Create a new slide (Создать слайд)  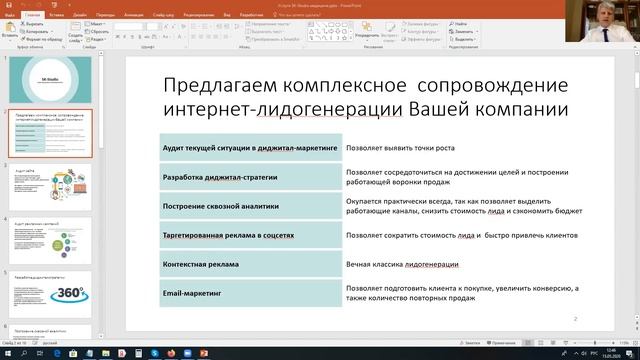click(76, 32)
